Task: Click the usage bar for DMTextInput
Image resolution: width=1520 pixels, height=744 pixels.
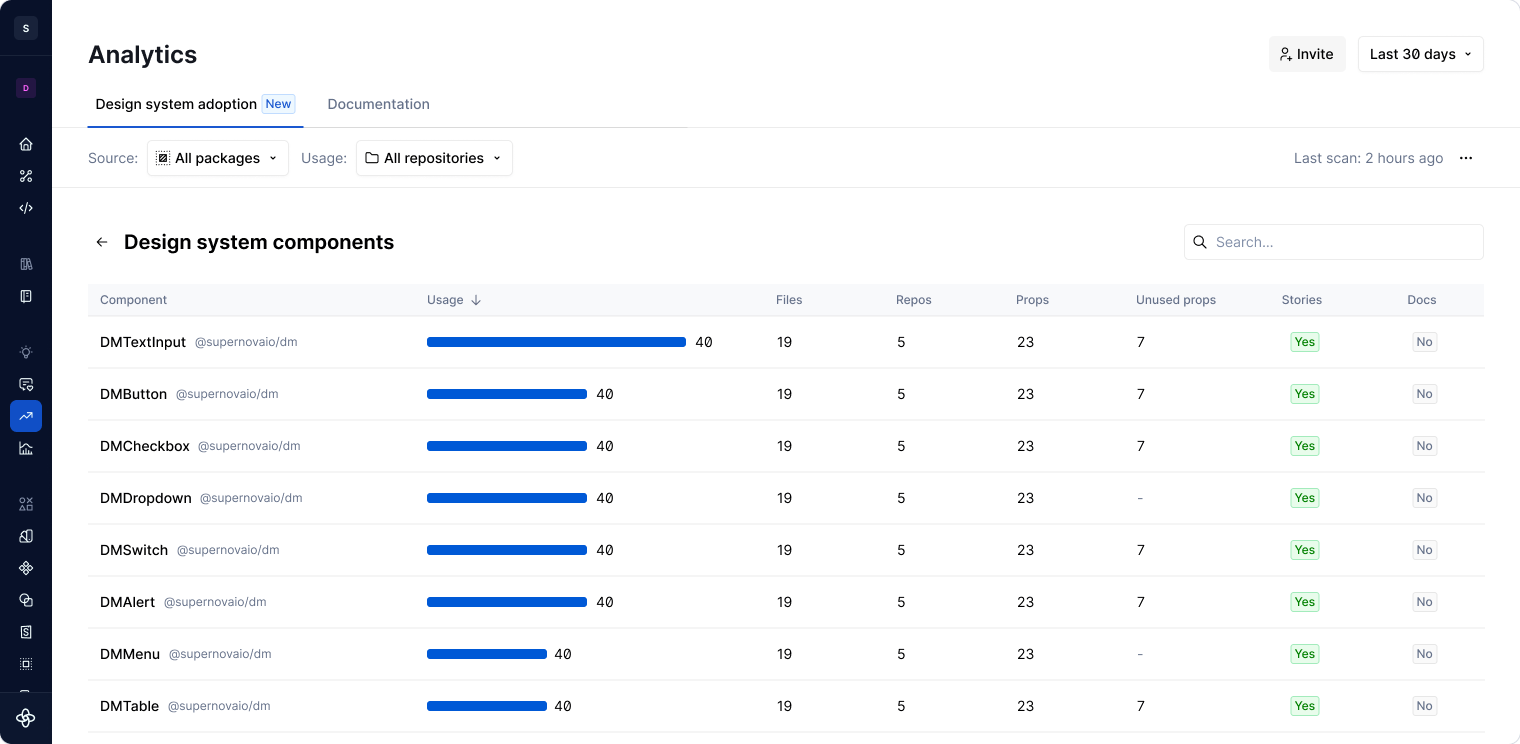Action: click(x=556, y=342)
